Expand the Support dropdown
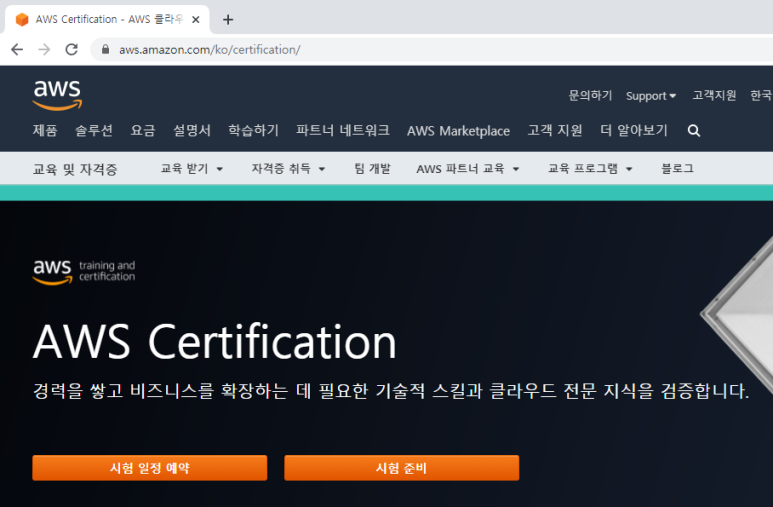Screen dimensions: 773x507 tap(651, 96)
